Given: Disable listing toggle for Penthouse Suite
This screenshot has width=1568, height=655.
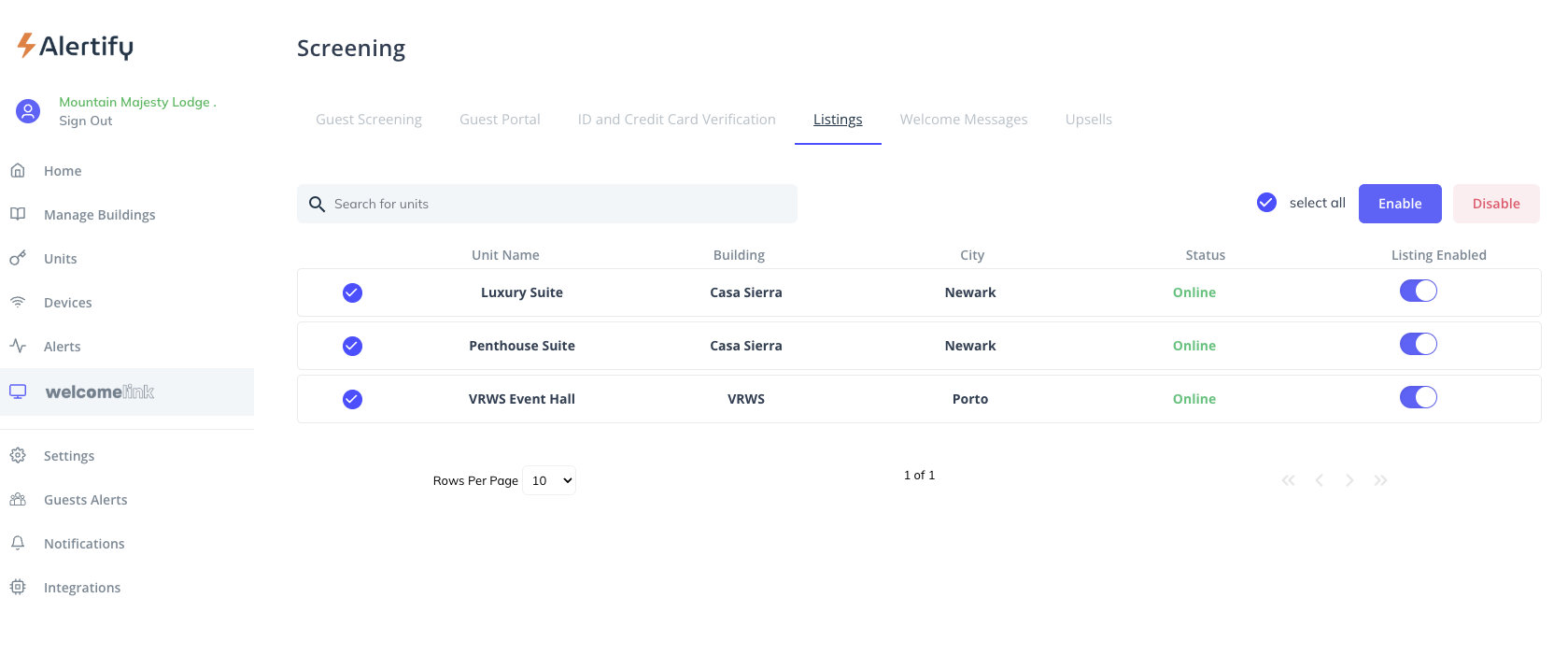Looking at the screenshot, I should click(x=1418, y=345).
